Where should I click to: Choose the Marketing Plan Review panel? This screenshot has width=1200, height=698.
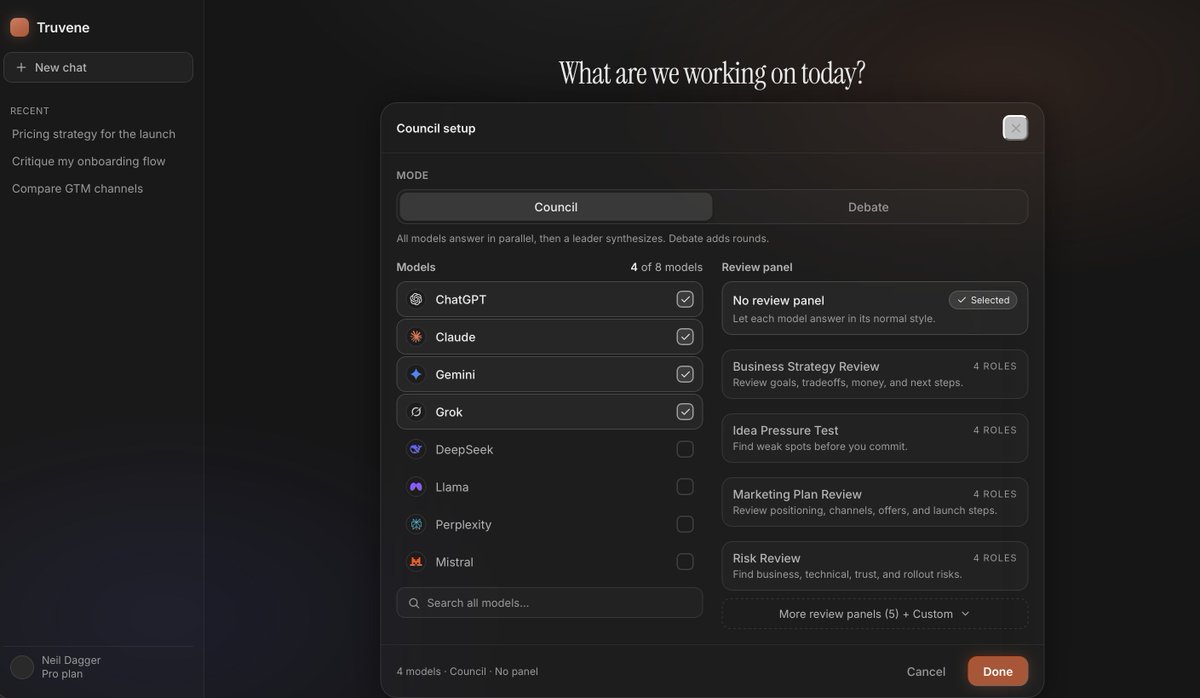[x=875, y=502]
